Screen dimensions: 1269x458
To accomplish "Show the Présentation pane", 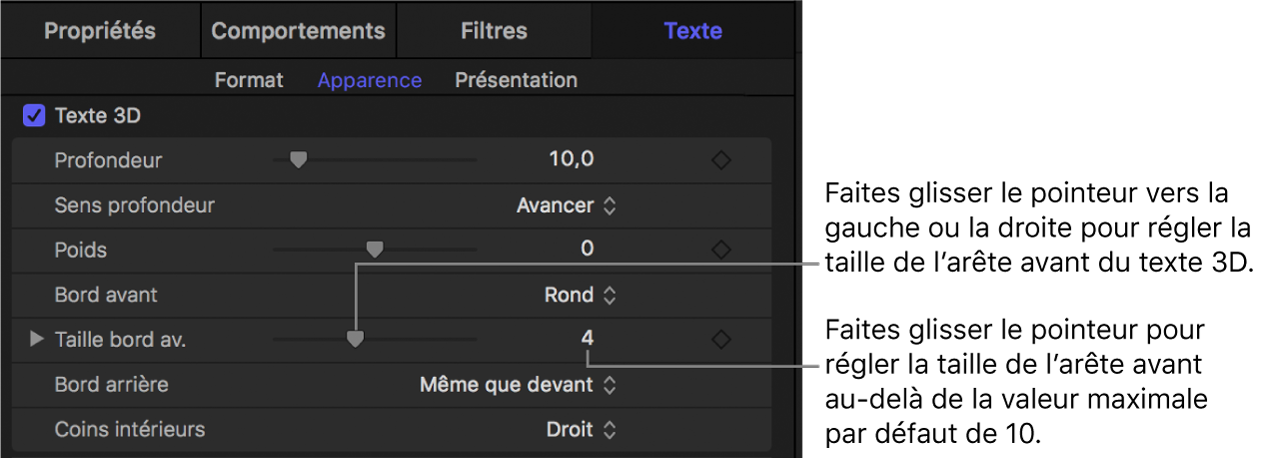I will pos(516,80).
